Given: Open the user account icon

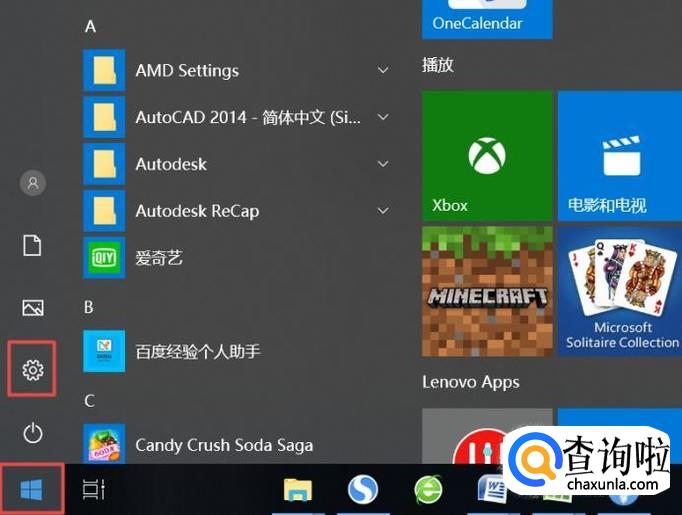Looking at the screenshot, I should click(33, 183).
